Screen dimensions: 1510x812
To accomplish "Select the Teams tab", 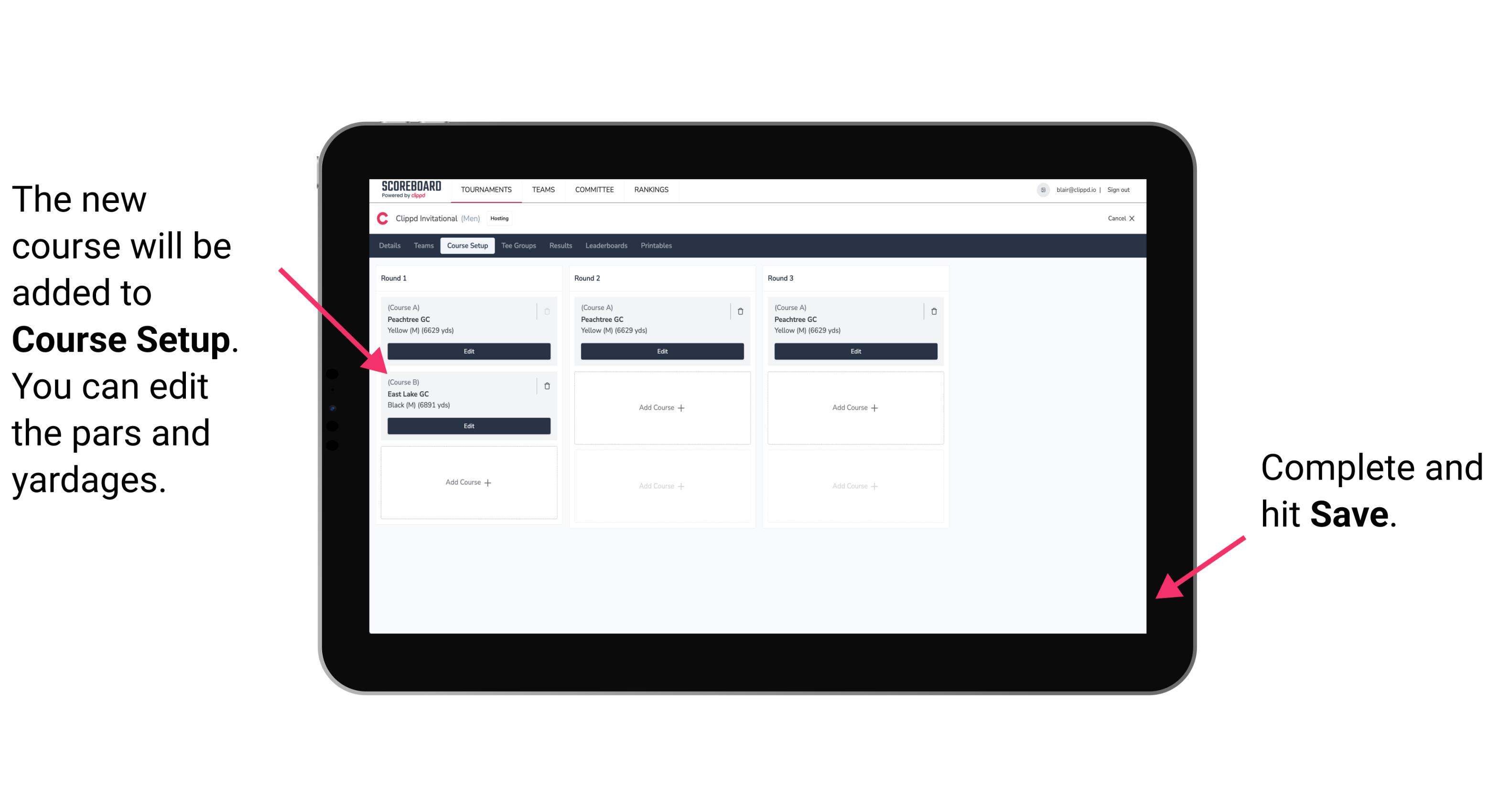I will coord(422,246).
